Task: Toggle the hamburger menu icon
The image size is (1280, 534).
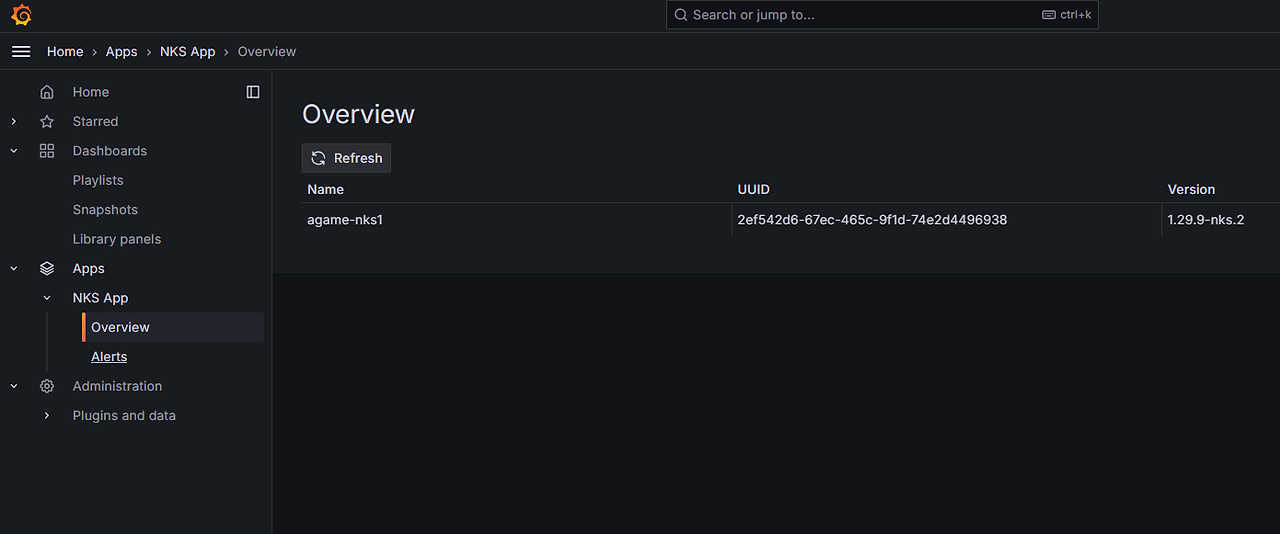Action: click(21, 51)
